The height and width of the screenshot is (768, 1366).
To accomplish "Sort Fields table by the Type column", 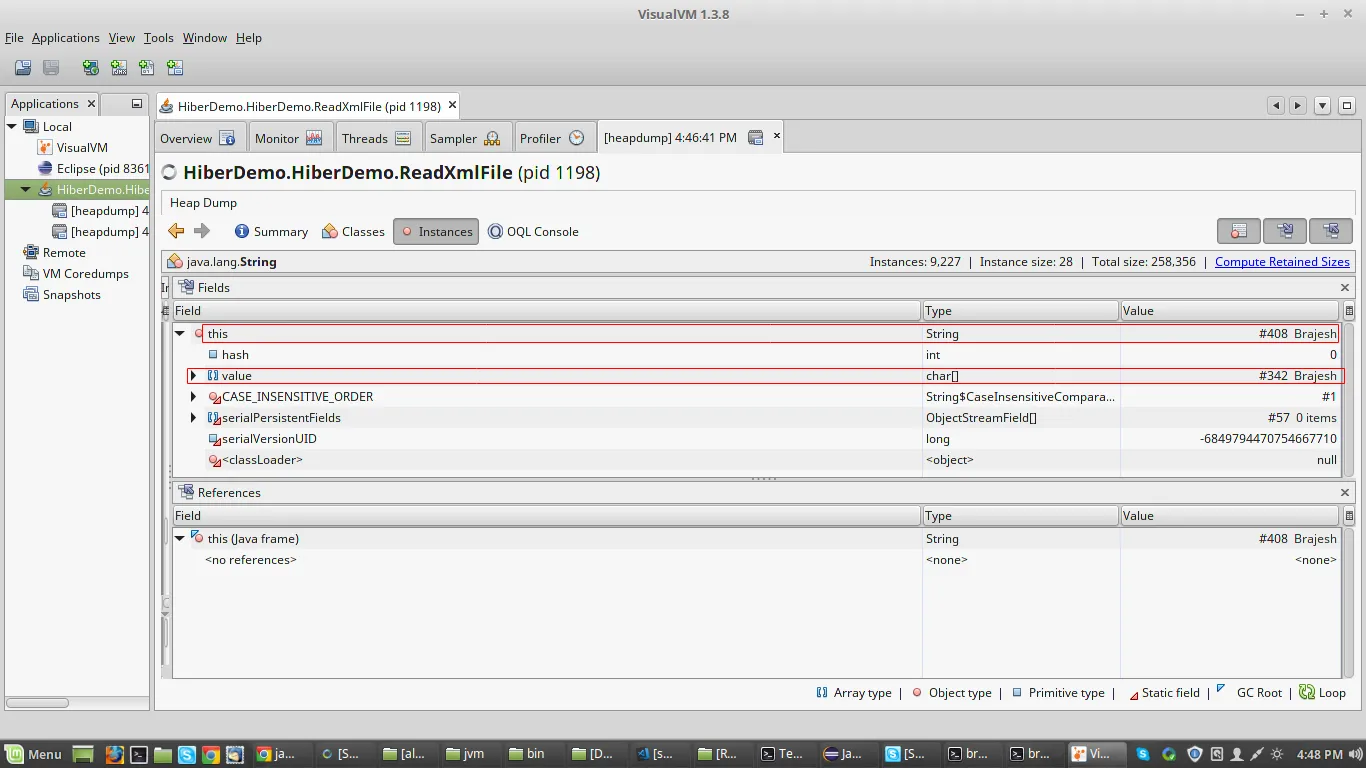I will pos(1020,311).
